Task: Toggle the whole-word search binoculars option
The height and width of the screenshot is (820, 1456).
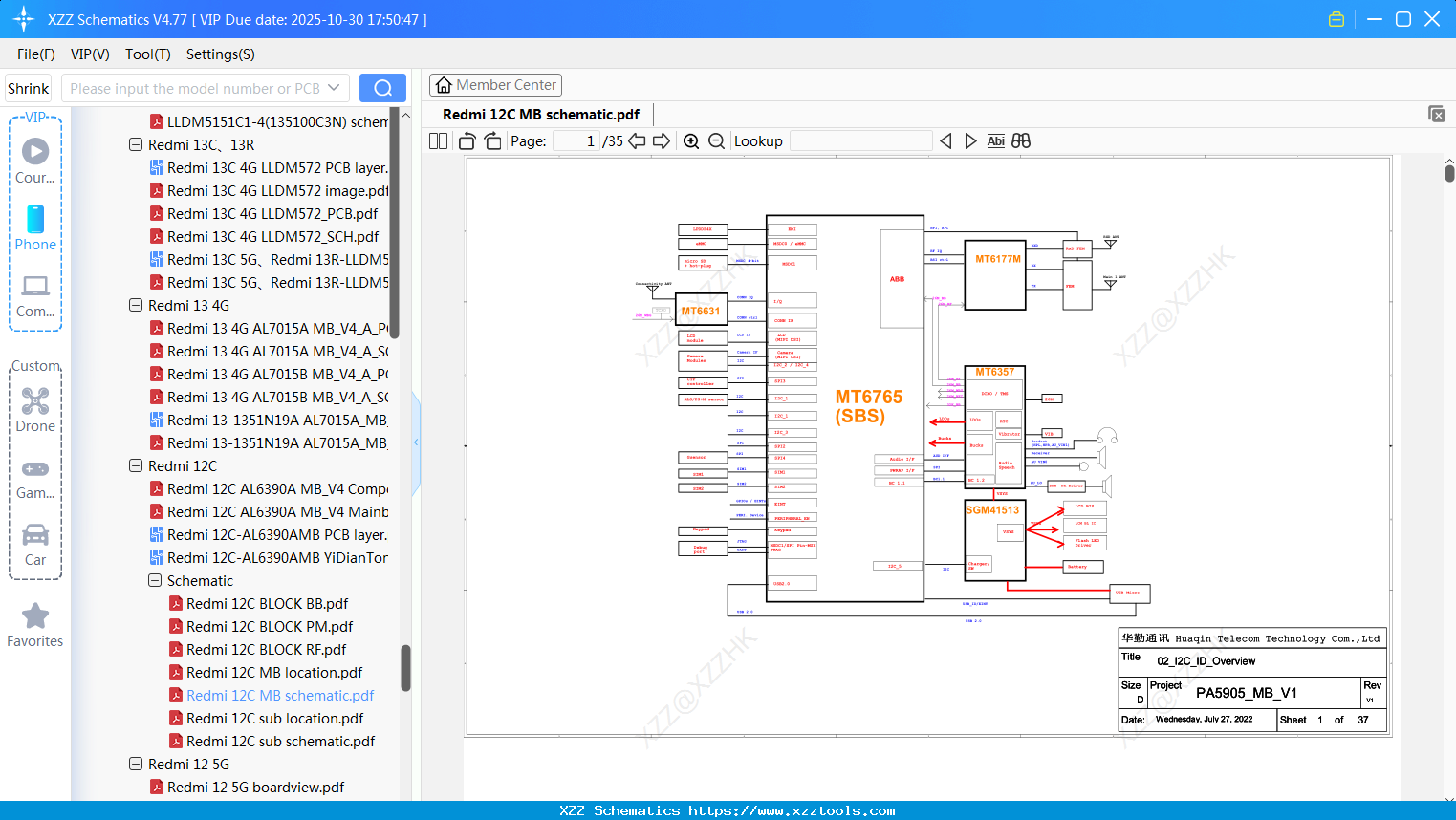Action: (x=1020, y=140)
